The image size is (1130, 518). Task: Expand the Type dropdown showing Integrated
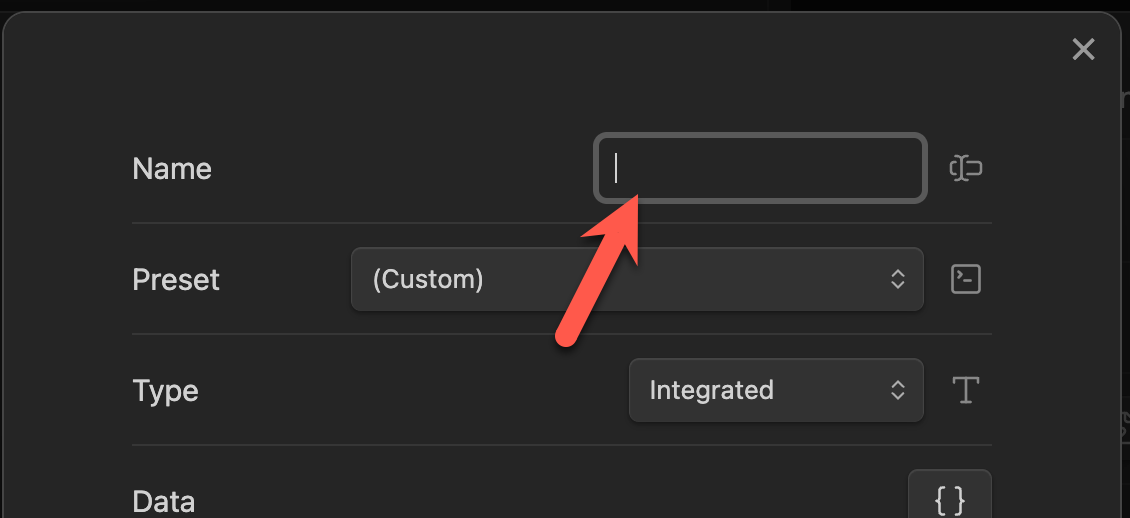775,390
